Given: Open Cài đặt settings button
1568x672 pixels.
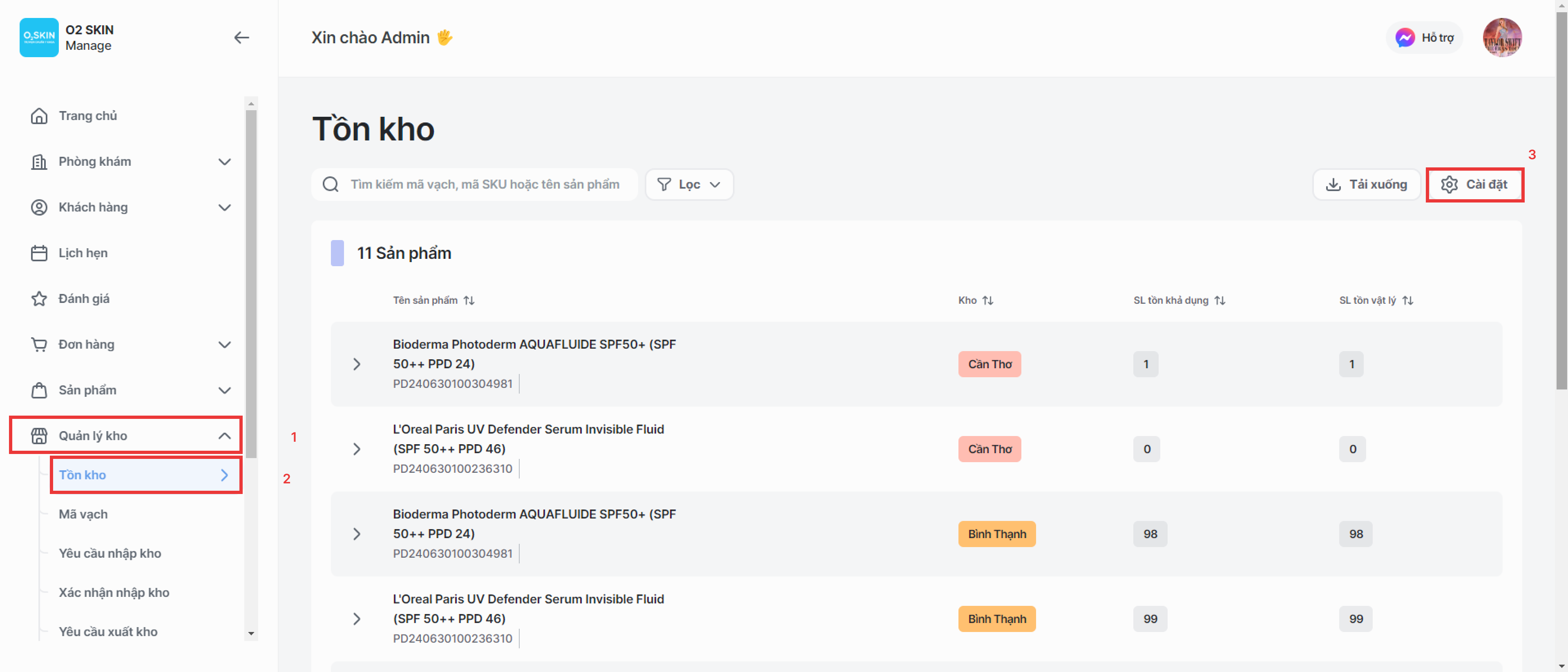Looking at the screenshot, I should coord(1474,184).
